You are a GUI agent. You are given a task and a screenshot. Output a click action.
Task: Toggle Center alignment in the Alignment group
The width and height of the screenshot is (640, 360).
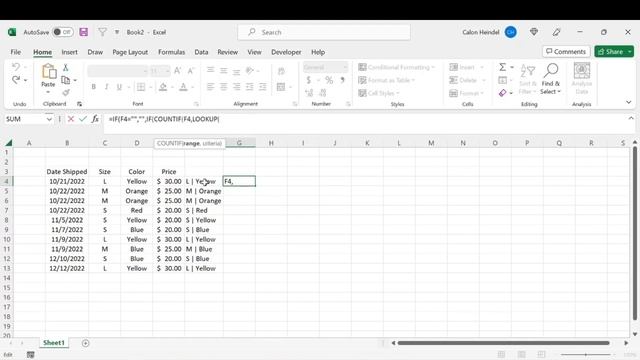point(224,87)
